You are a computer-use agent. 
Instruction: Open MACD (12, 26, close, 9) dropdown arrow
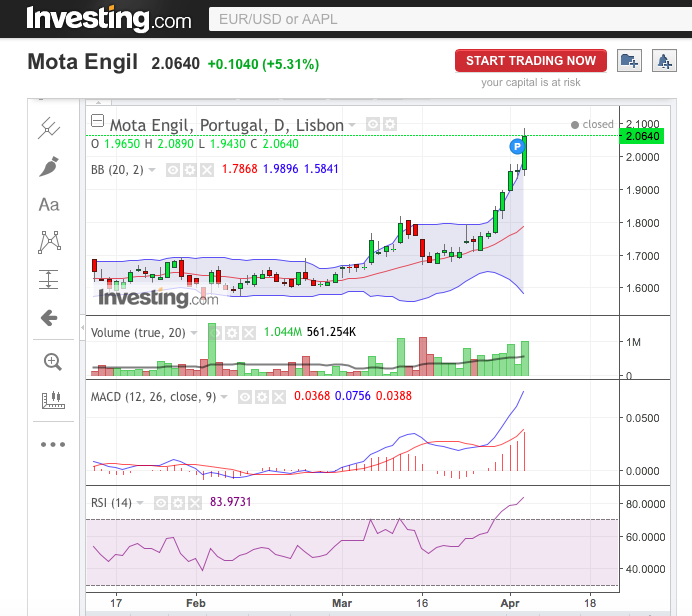[224, 397]
